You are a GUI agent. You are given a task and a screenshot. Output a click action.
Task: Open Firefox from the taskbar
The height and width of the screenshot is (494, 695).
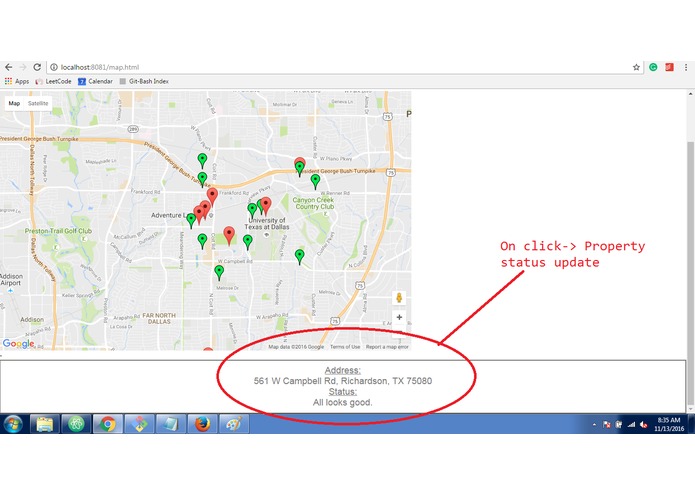(202, 424)
